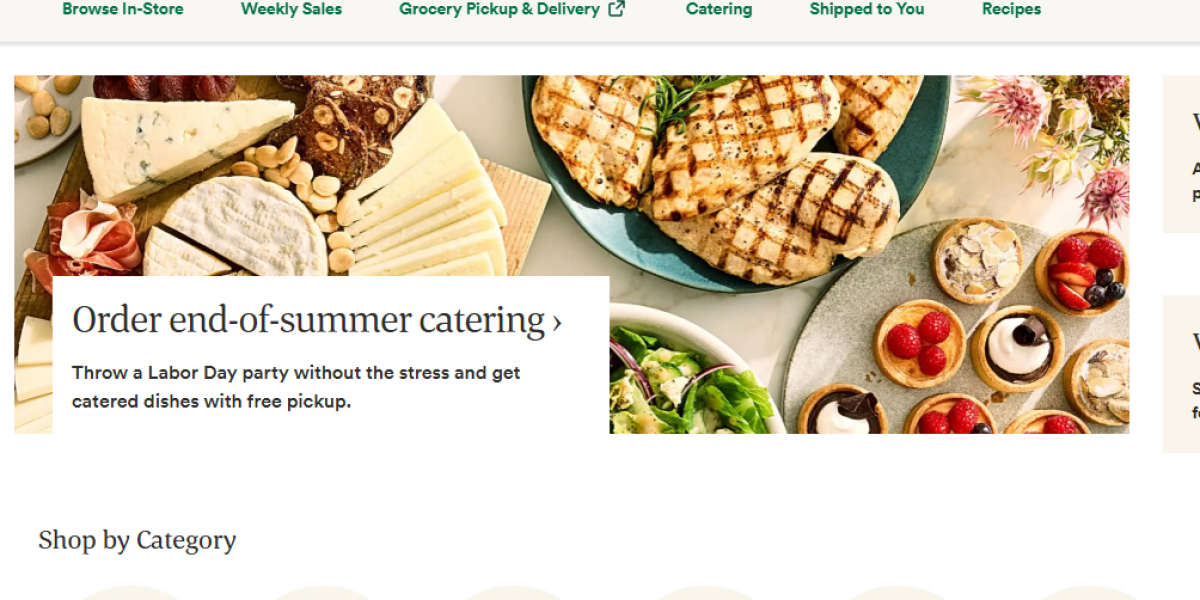Click the Order end-of-summer catering headline

pos(308,321)
